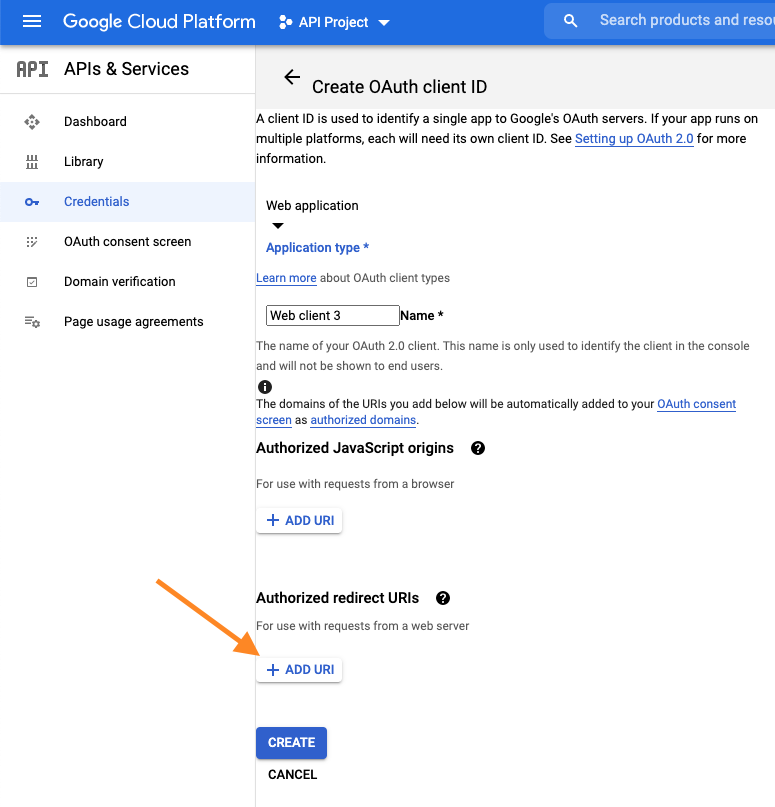
Task: Open Library in the sidebar
Action: point(128,162)
